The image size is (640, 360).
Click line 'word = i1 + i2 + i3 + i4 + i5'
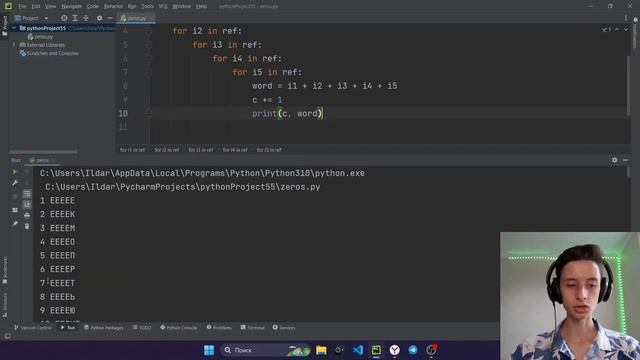(x=324, y=86)
